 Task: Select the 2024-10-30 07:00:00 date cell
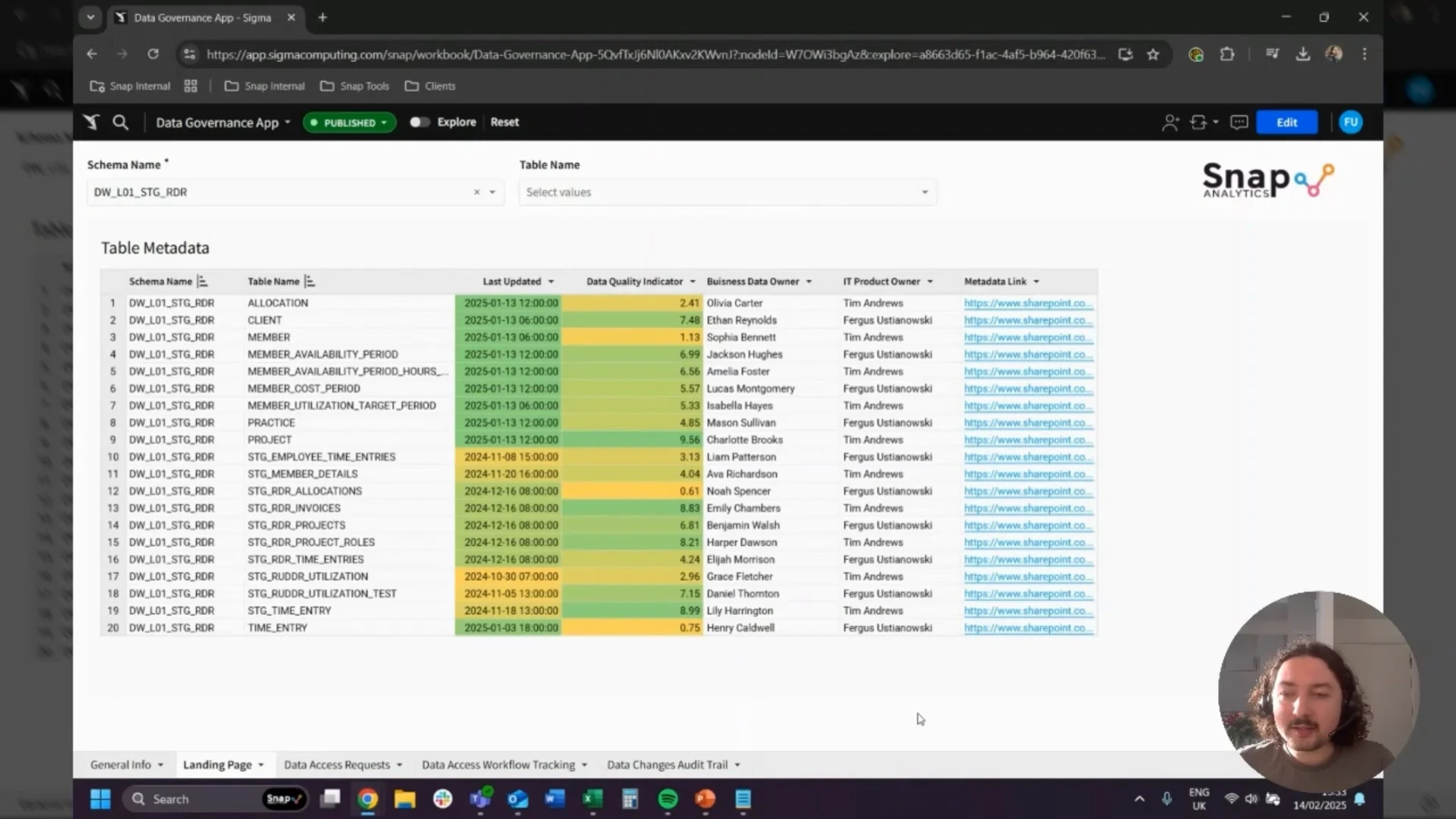[509, 576]
